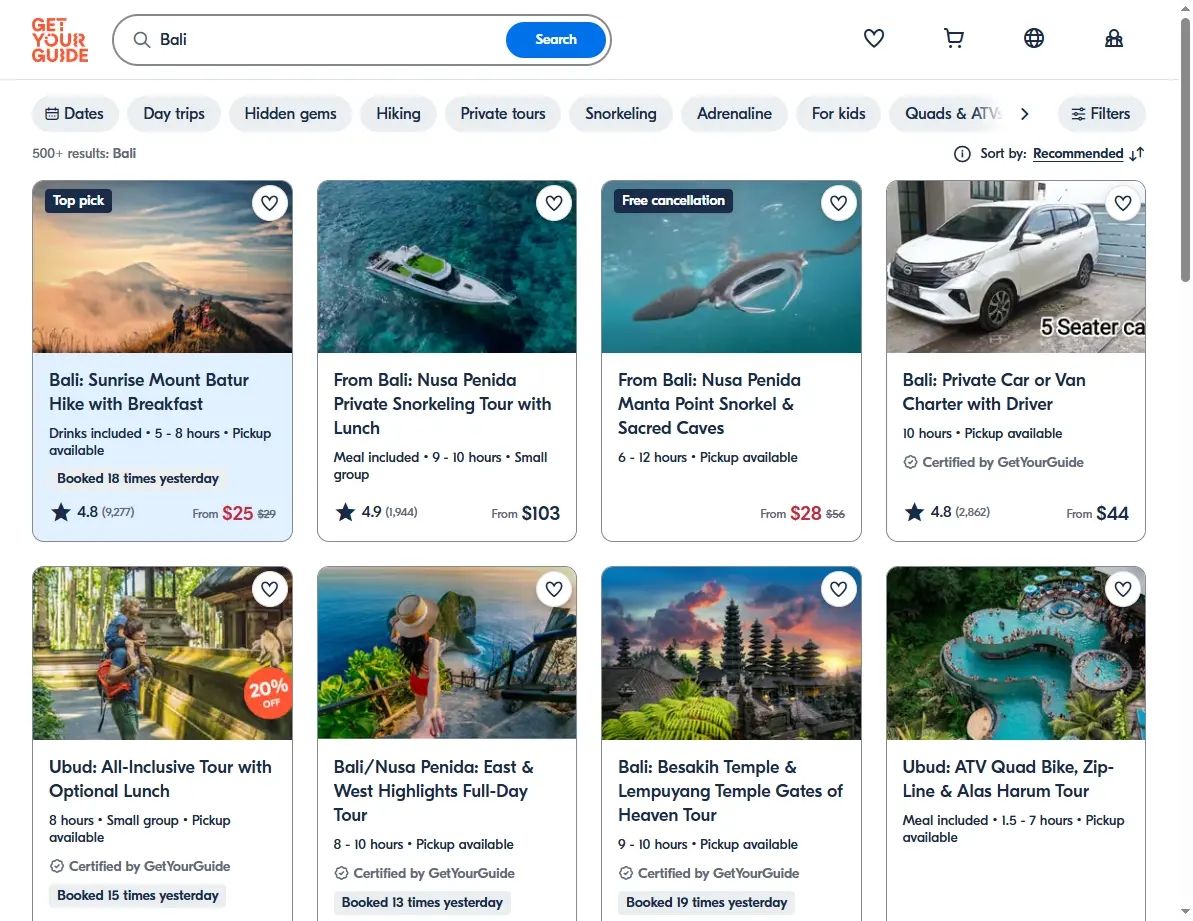Open Ubud: All-Inclusive Tour with Optional Lunch
The height and width of the screenshot is (921, 1193).
[x=161, y=779]
